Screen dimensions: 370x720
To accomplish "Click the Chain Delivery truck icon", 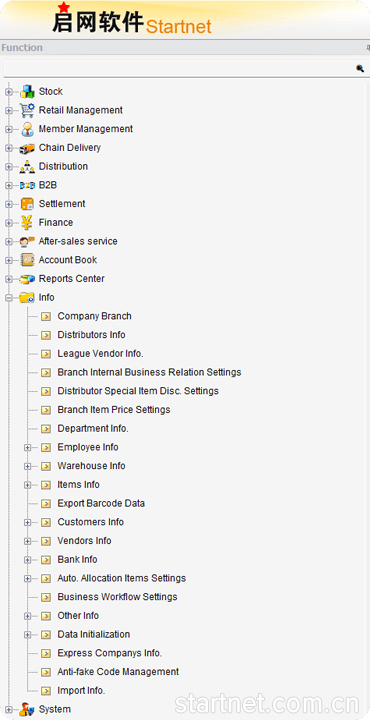I will tap(27, 148).
